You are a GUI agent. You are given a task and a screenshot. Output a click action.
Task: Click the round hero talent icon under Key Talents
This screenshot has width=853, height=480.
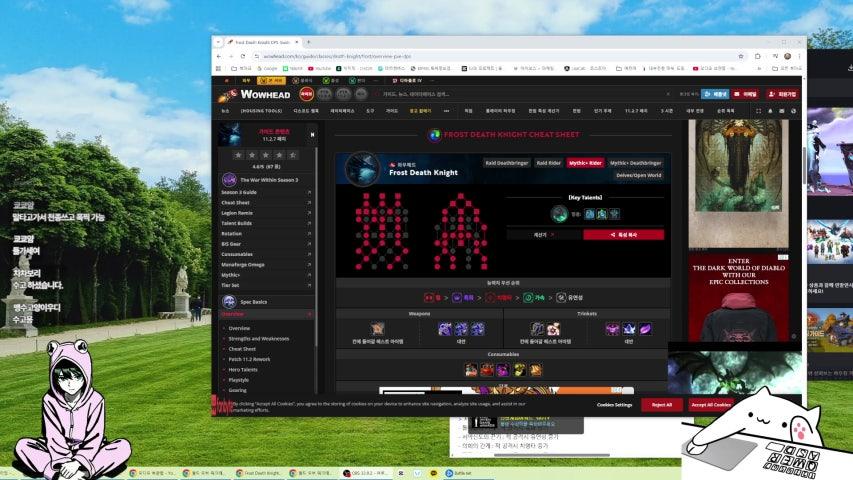(x=559, y=214)
